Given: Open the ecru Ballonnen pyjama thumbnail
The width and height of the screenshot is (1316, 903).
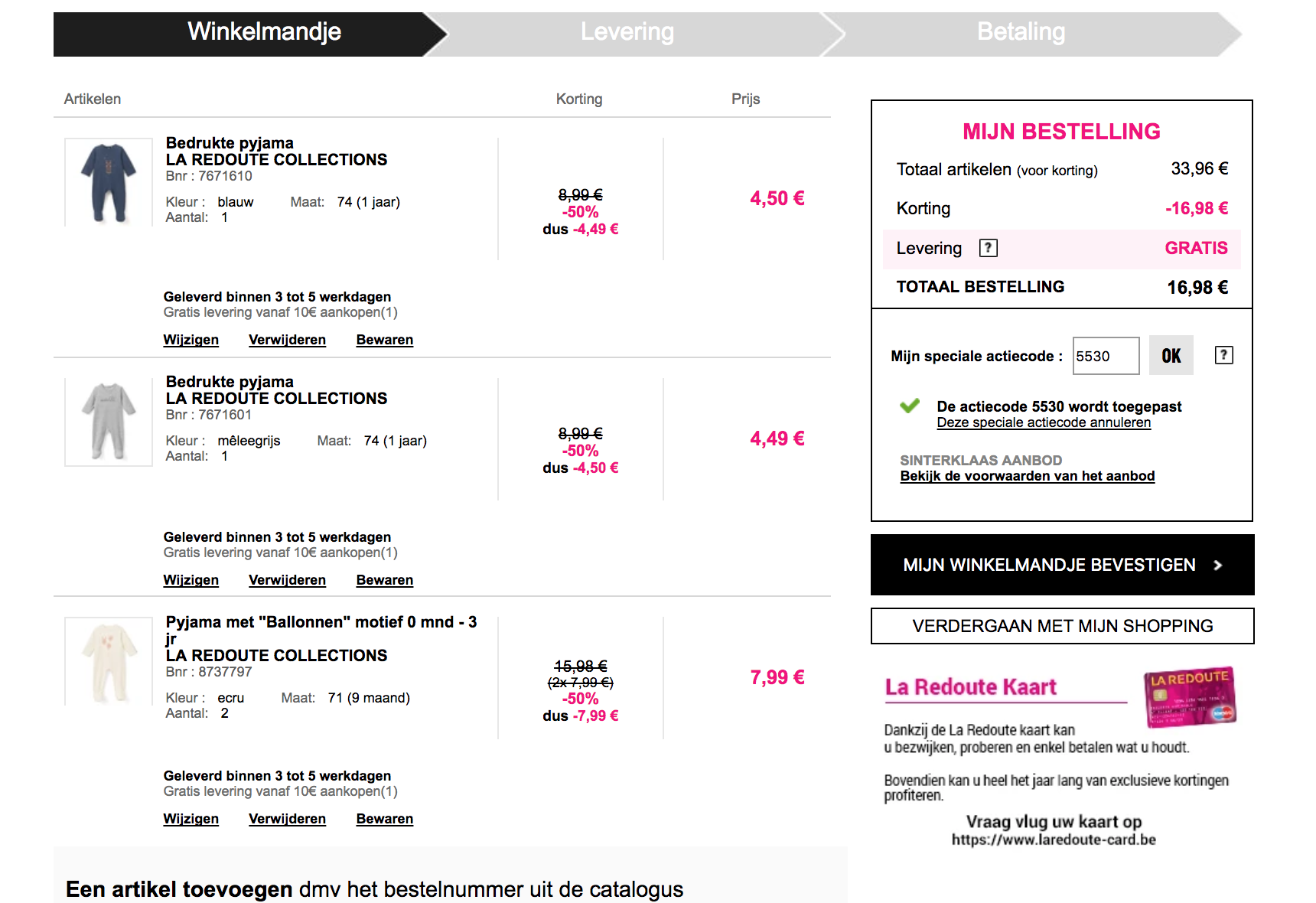Looking at the screenshot, I should point(109,661).
